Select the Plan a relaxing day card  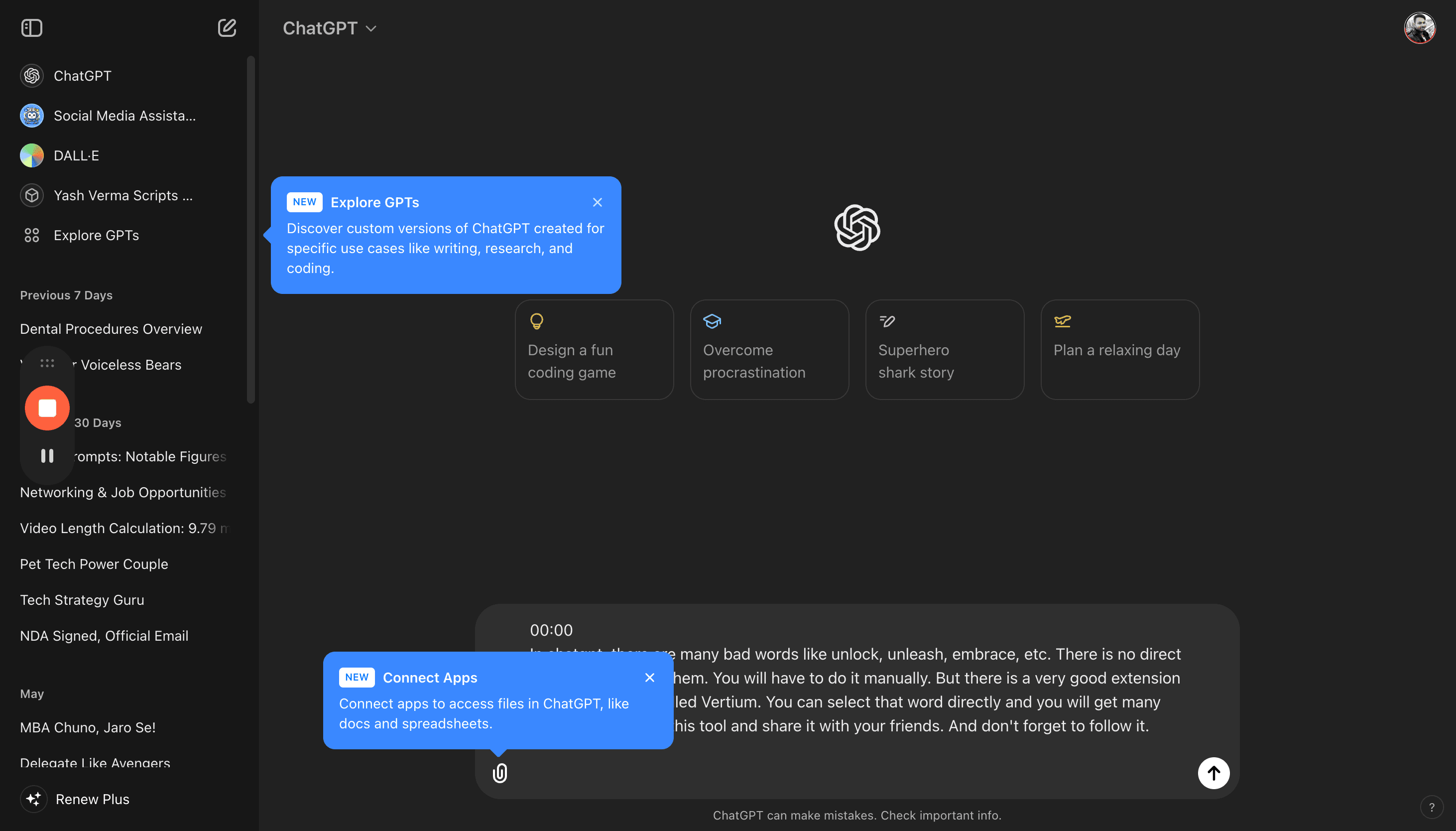(x=1120, y=350)
